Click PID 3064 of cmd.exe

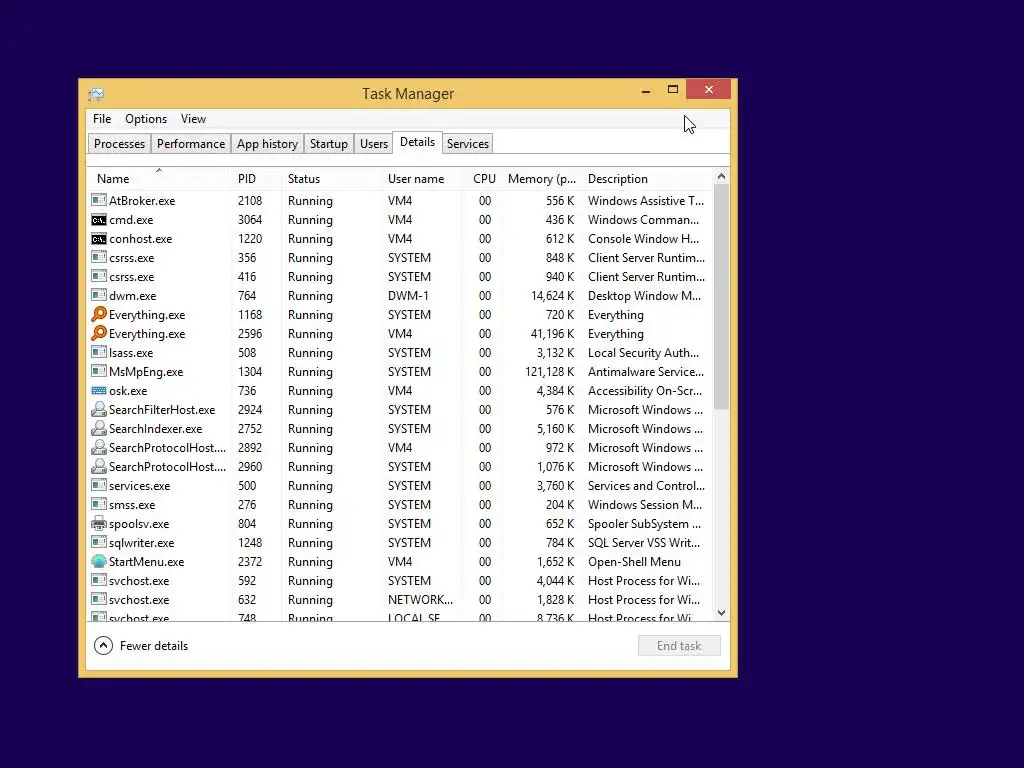[250, 220]
